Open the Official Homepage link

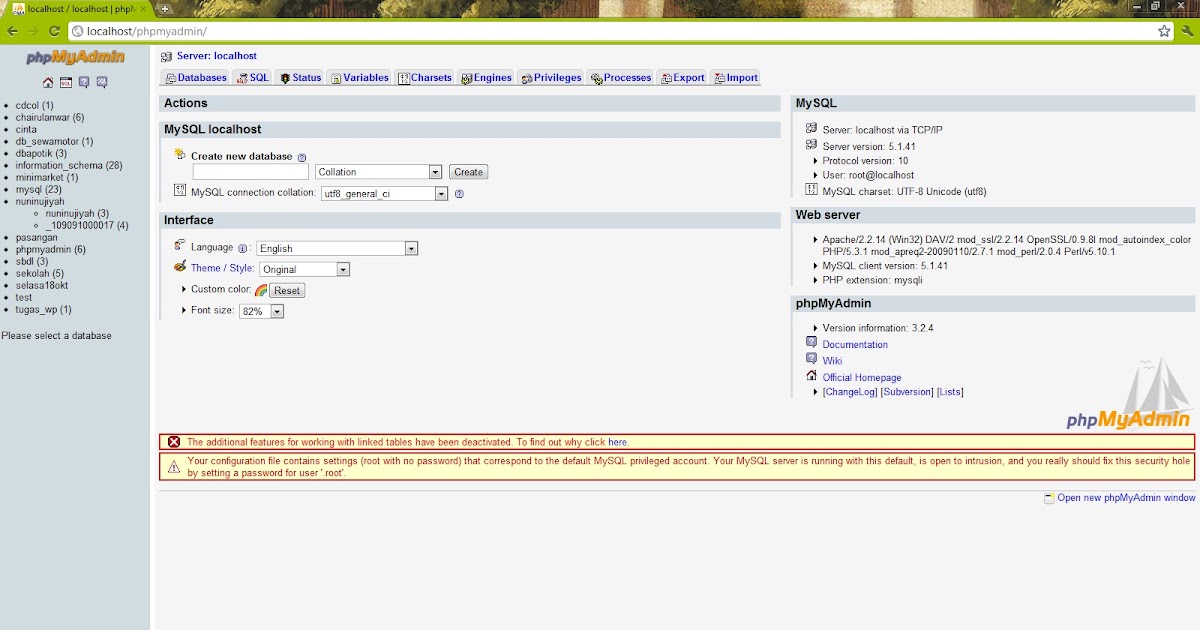[x=862, y=377]
